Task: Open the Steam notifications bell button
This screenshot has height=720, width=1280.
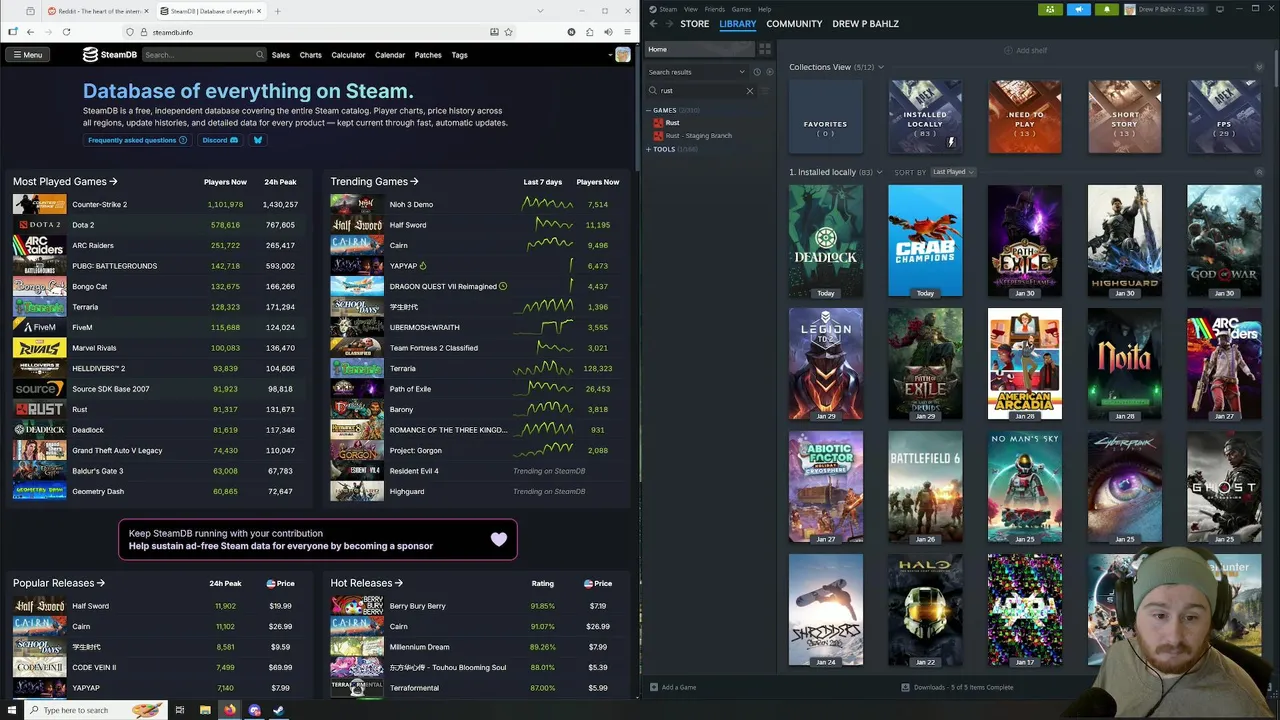Action: [1107, 9]
